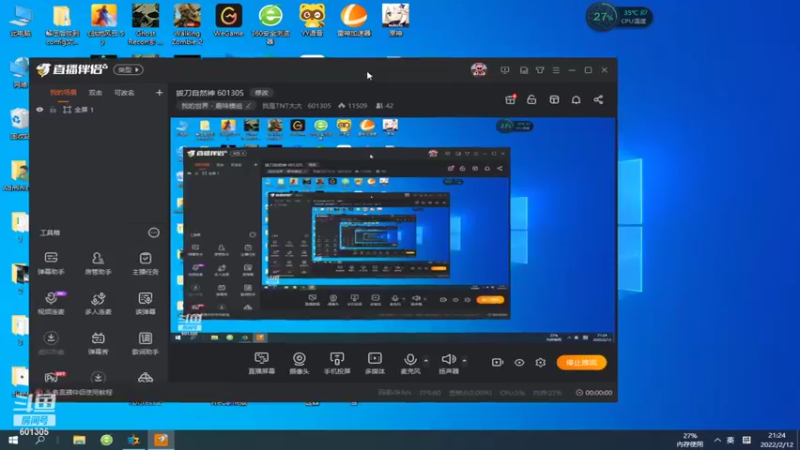Screen dimensions: 800x450
Task: Open the 弹幕秀 danmaku show tool
Action: click(x=98, y=343)
